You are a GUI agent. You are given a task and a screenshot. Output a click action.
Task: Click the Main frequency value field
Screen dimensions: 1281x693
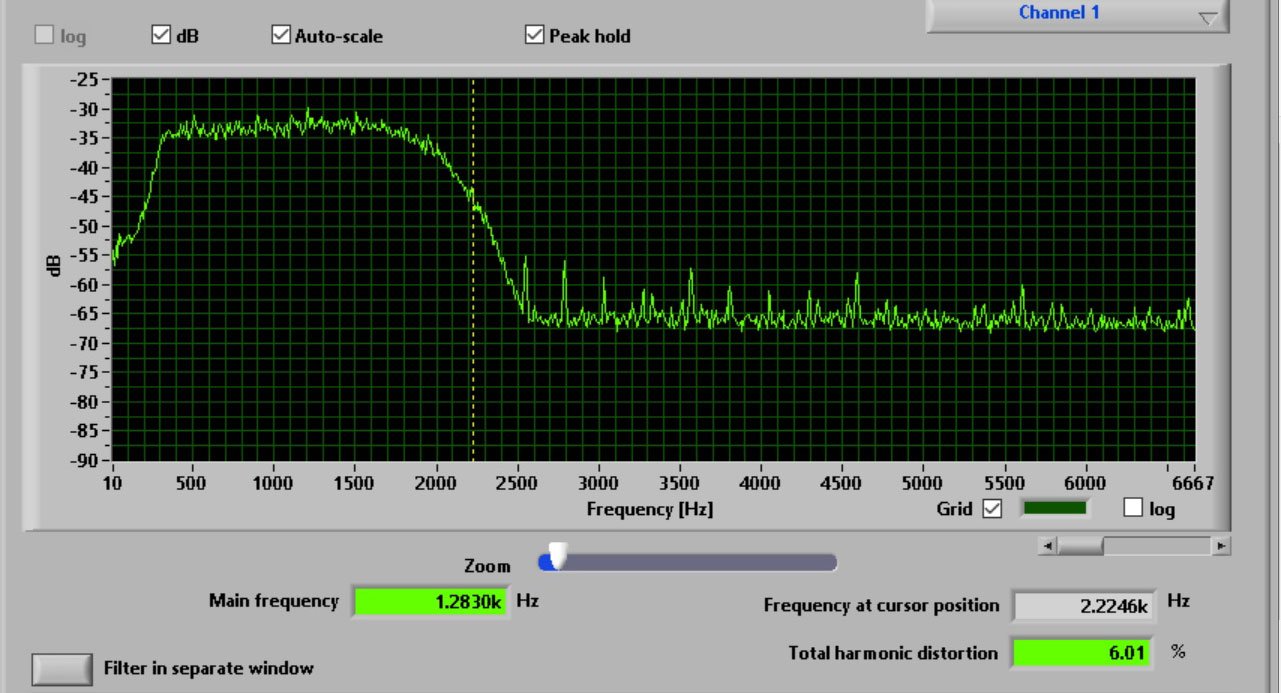pyautogui.click(x=430, y=602)
